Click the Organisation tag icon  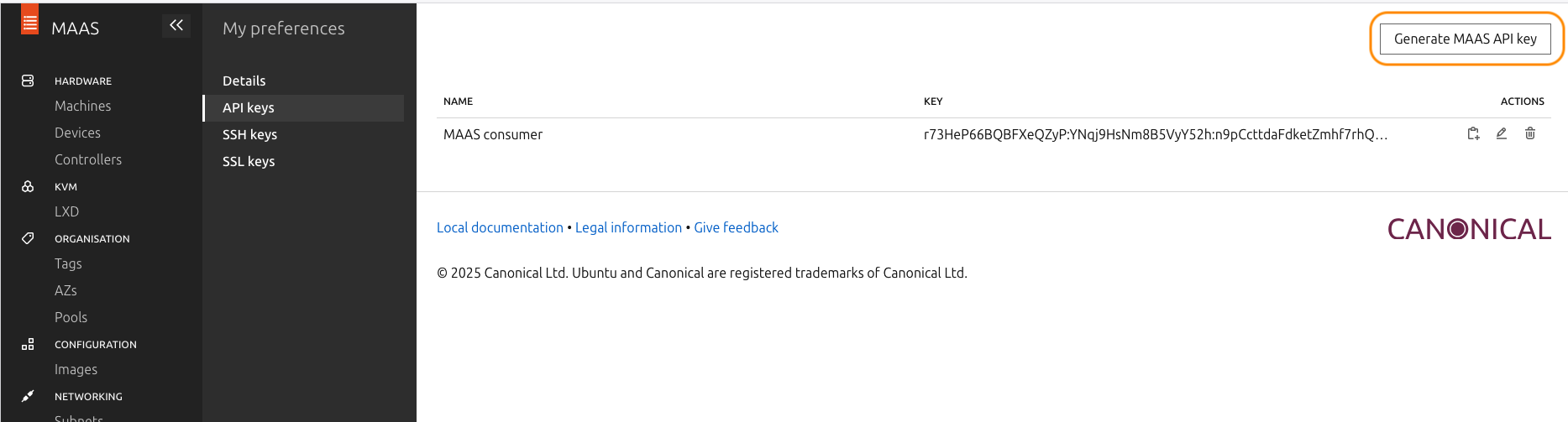(28, 238)
